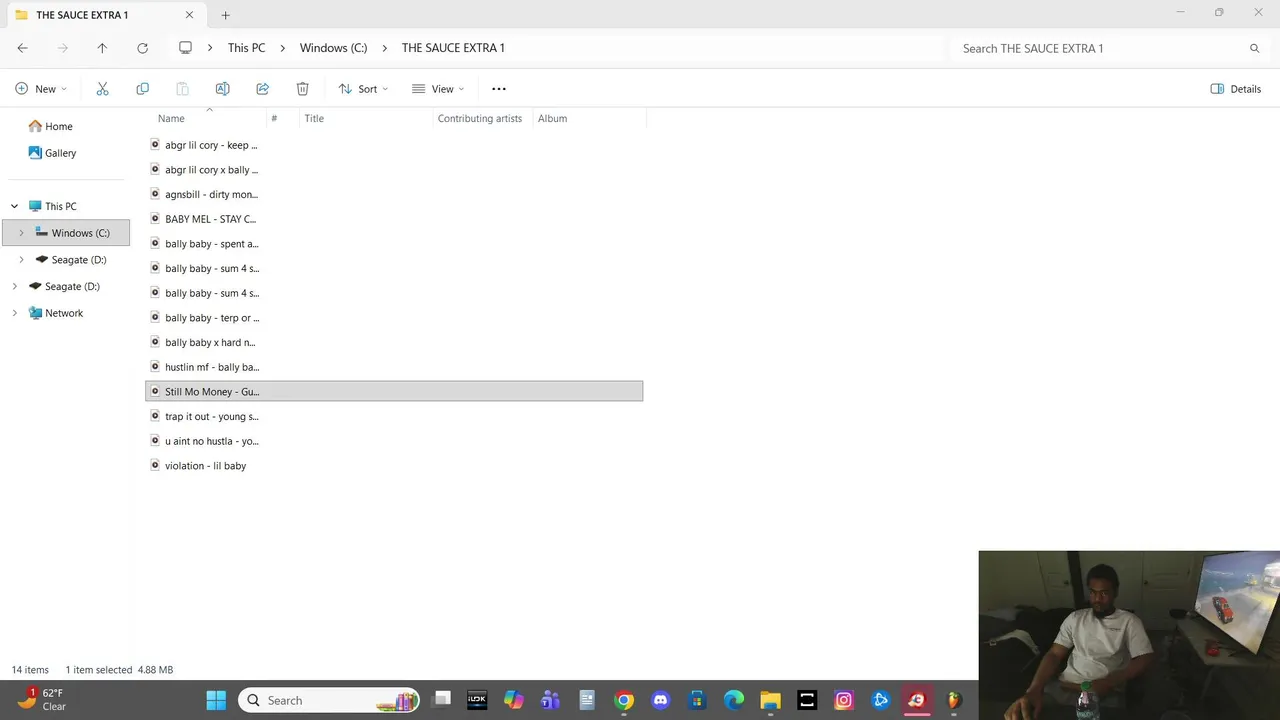
Task: Open Microsoft Edge from the taskbar
Action: click(734, 700)
